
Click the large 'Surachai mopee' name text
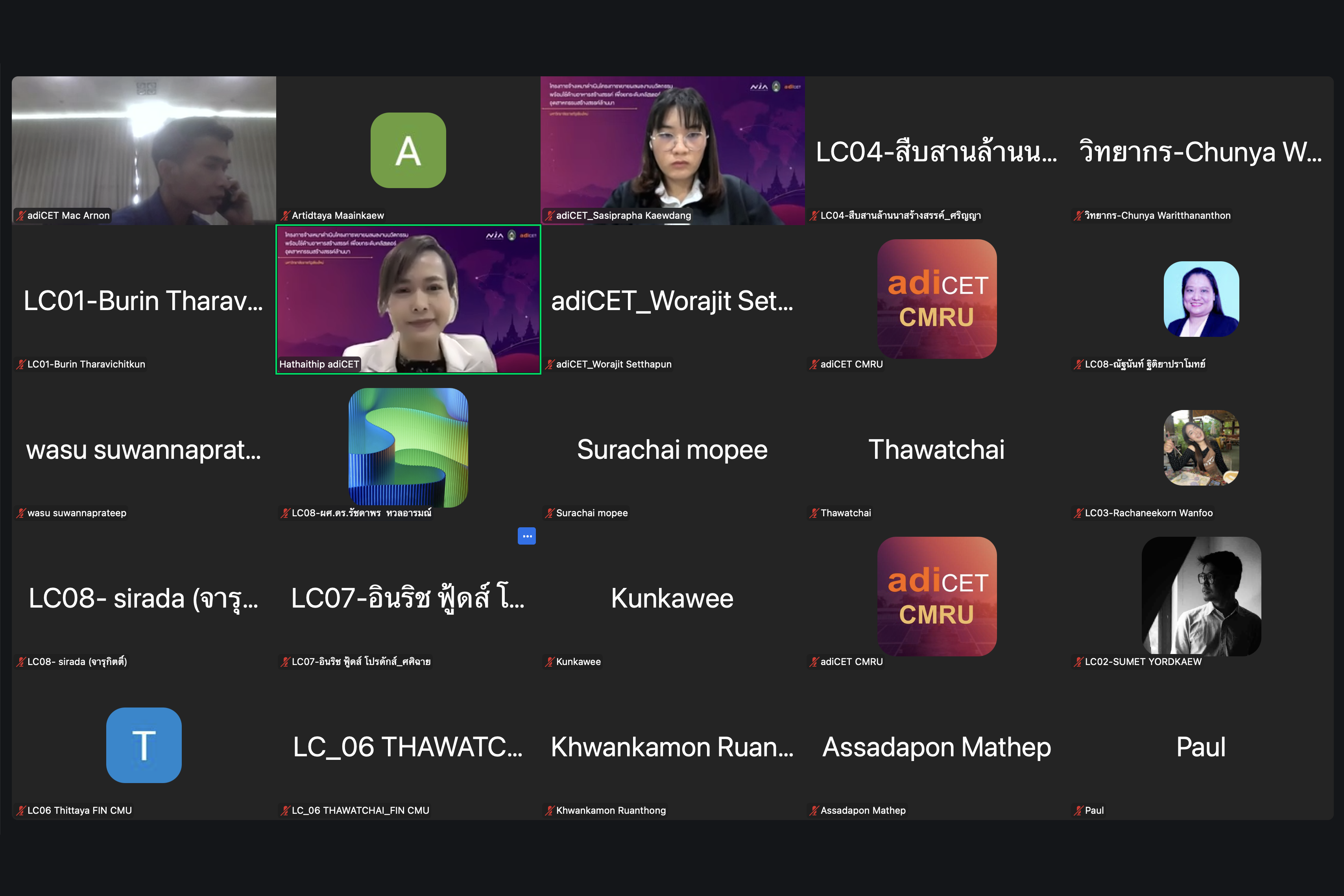[672, 450]
